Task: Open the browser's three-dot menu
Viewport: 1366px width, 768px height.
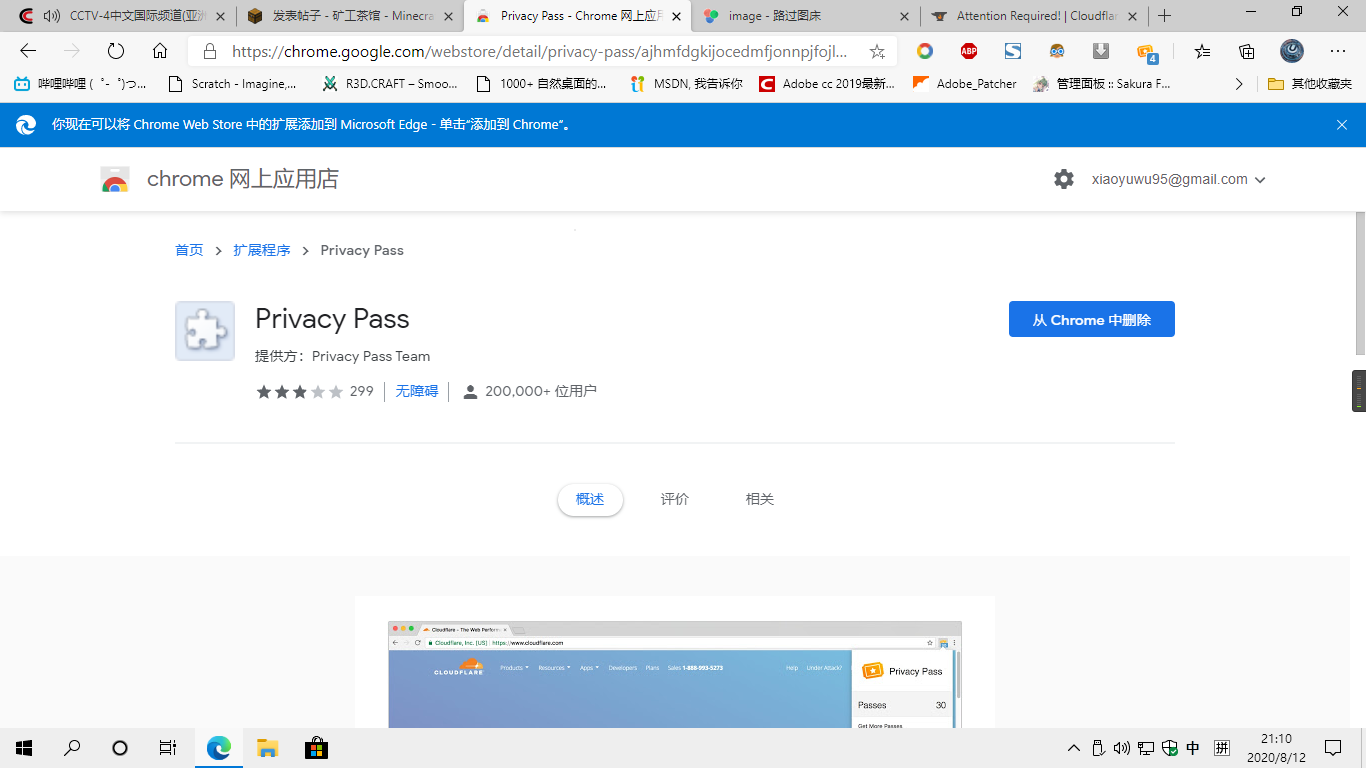Action: (x=1338, y=51)
